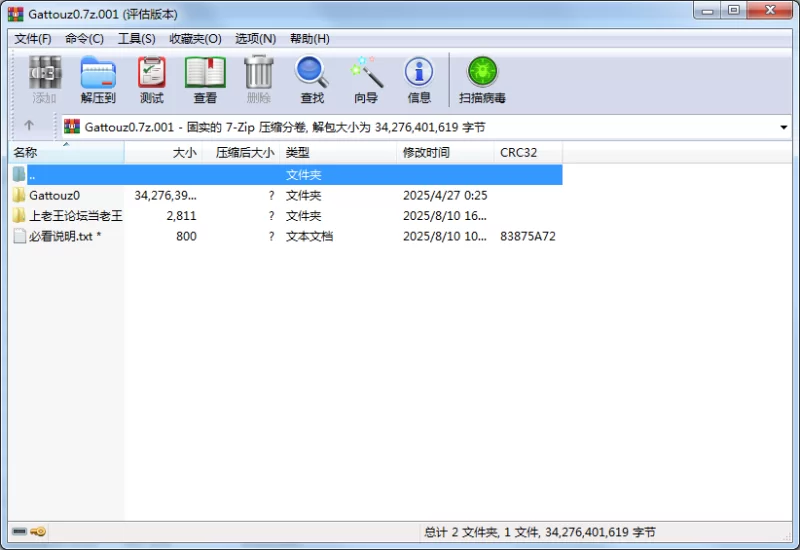The height and width of the screenshot is (550, 800).
Task: Select the 必看说明.txt file icon
Action: coord(19,236)
